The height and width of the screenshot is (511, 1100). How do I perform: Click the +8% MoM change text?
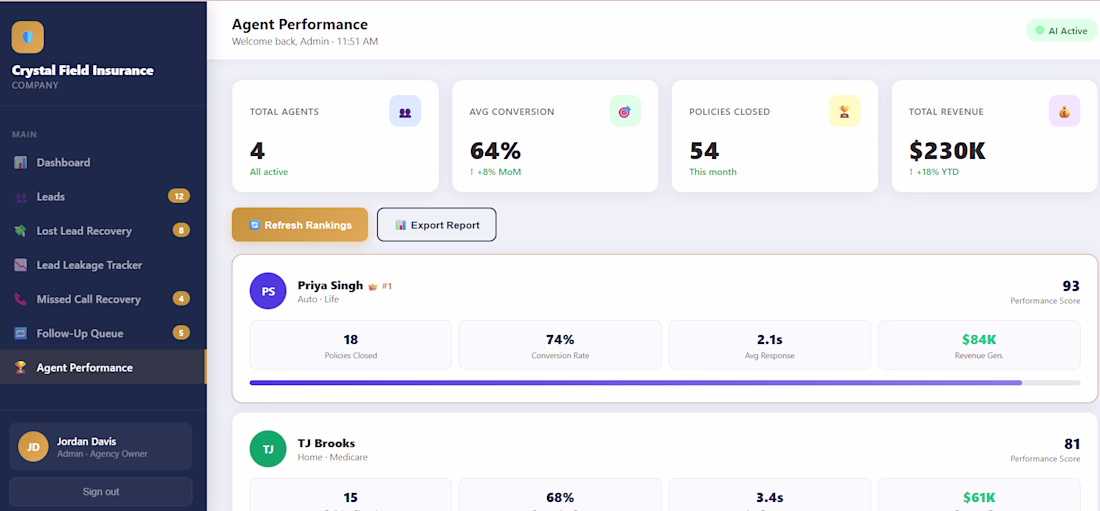[x=495, y=172]
